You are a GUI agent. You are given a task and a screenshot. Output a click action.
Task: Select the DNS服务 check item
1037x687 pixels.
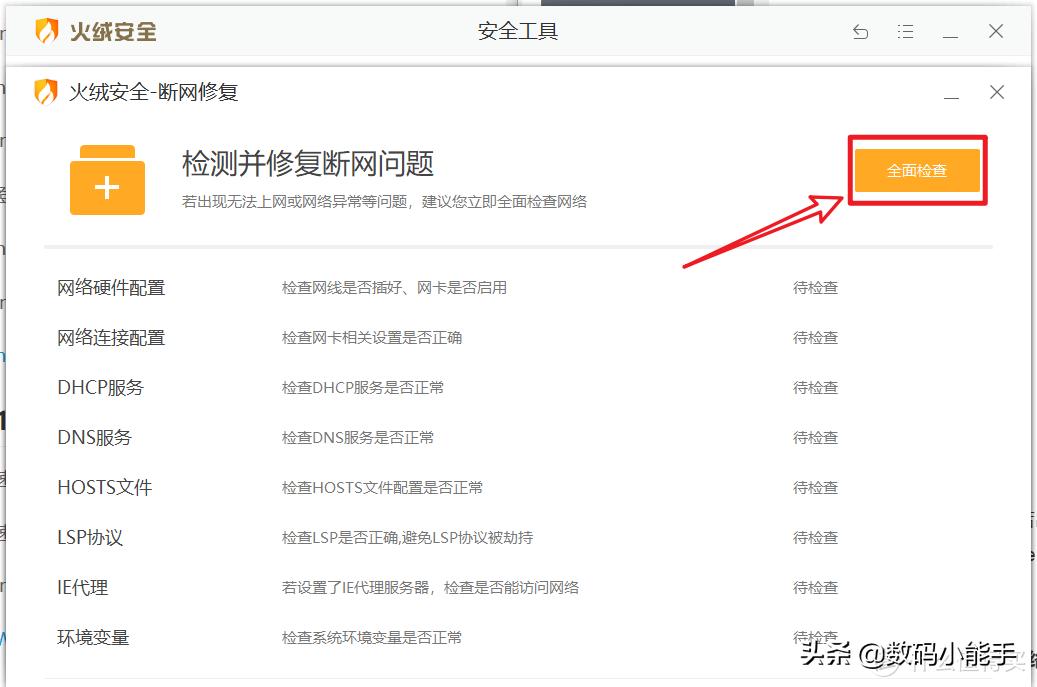click(93, 437)
